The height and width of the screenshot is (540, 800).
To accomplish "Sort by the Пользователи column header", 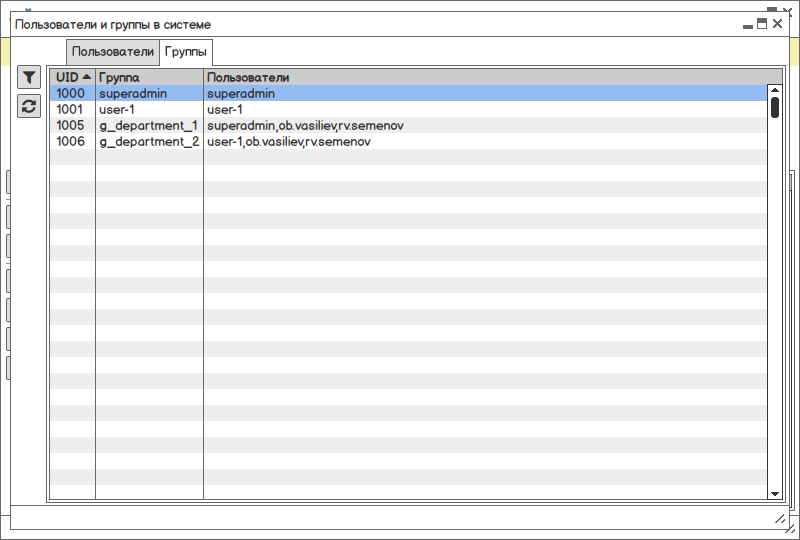I will pyautogui.click(x=493, y=78).
